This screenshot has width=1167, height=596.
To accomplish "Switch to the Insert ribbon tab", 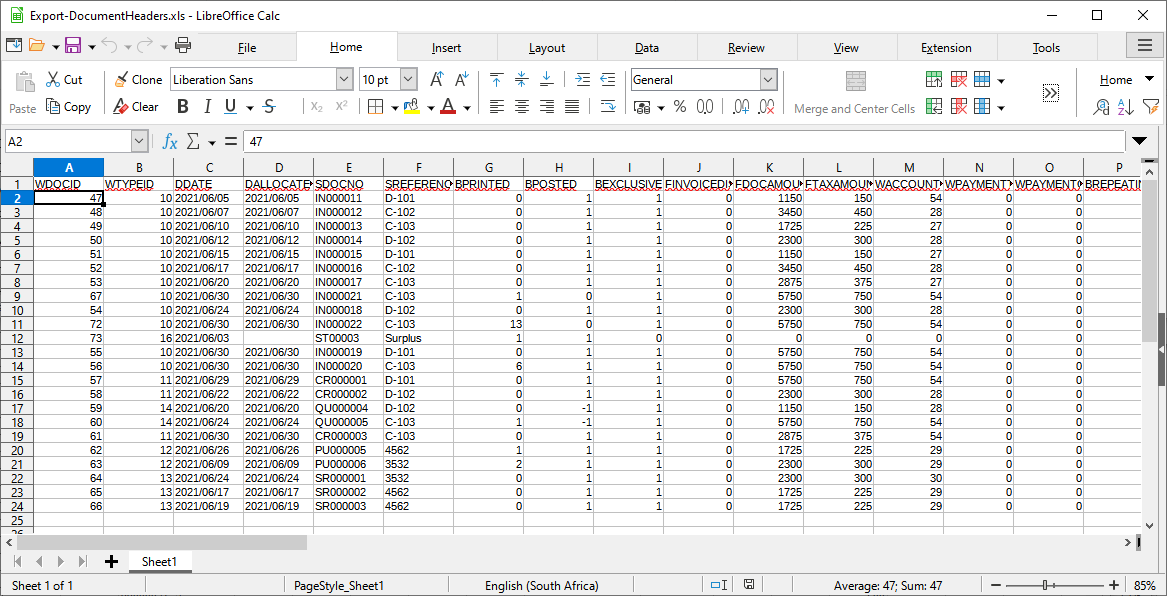I will pyautogui.click(x=446, y=46).
